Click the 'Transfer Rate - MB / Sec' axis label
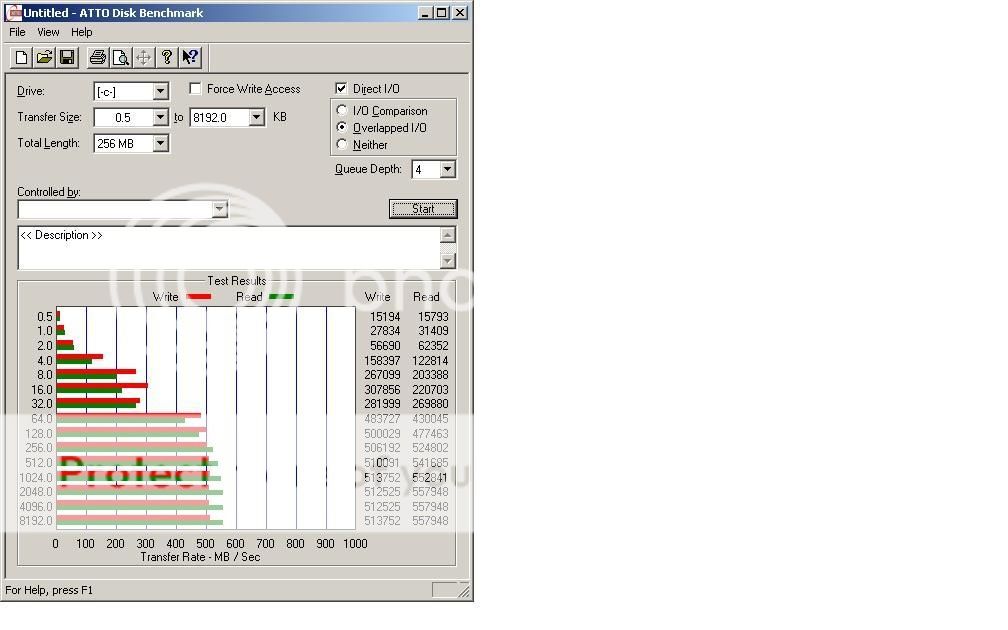The image size is (1008, 630). pos(201,557)
